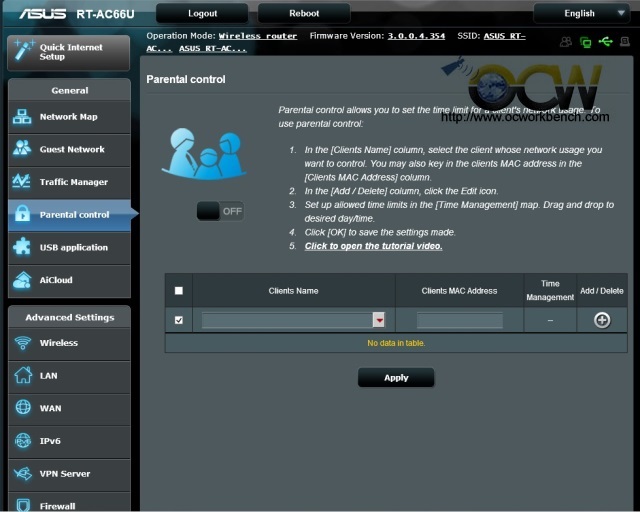Click the Time Management column header
Screen dimensions: 640x512
pyautogui.click(x=550, y=290)
